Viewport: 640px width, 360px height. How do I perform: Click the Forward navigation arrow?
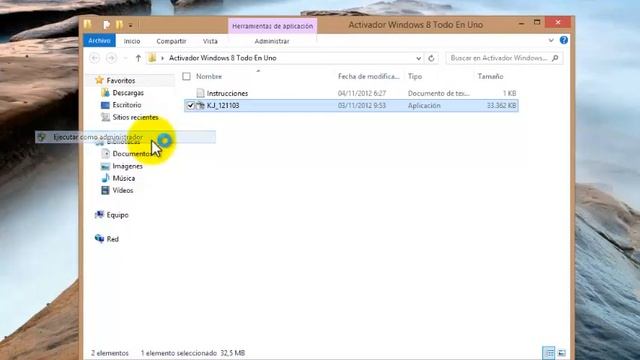tap(111, 58)
